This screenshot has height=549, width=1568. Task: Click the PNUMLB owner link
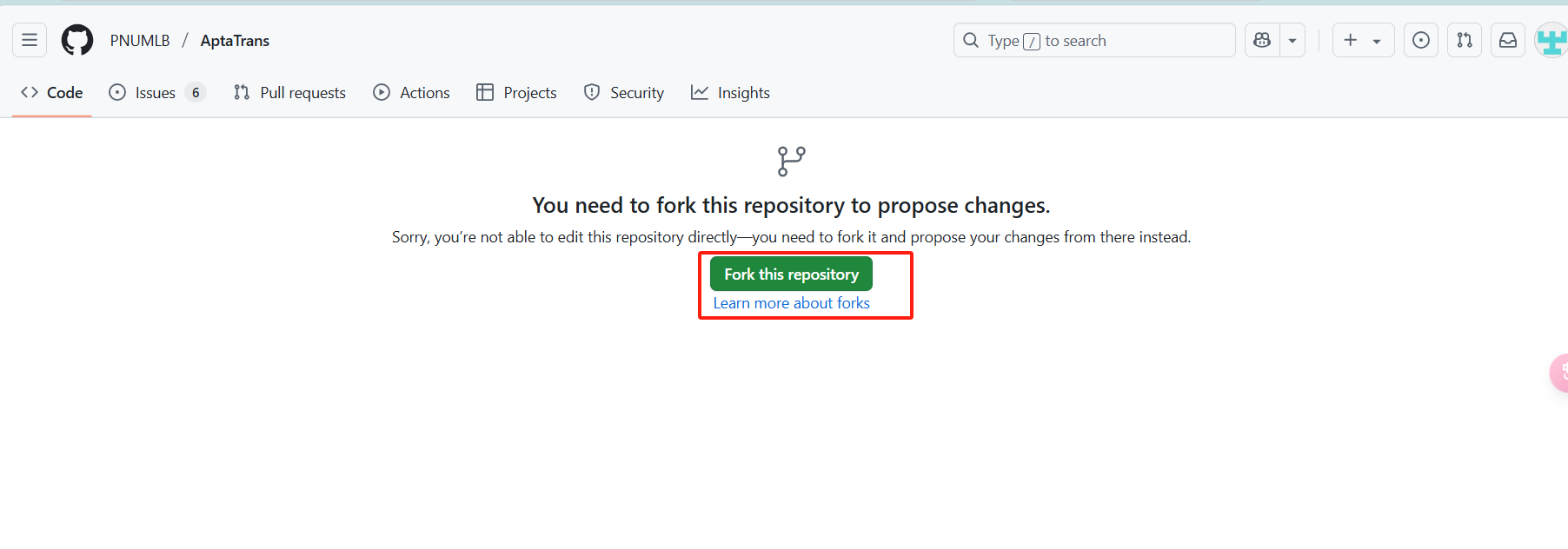[140, 41]
